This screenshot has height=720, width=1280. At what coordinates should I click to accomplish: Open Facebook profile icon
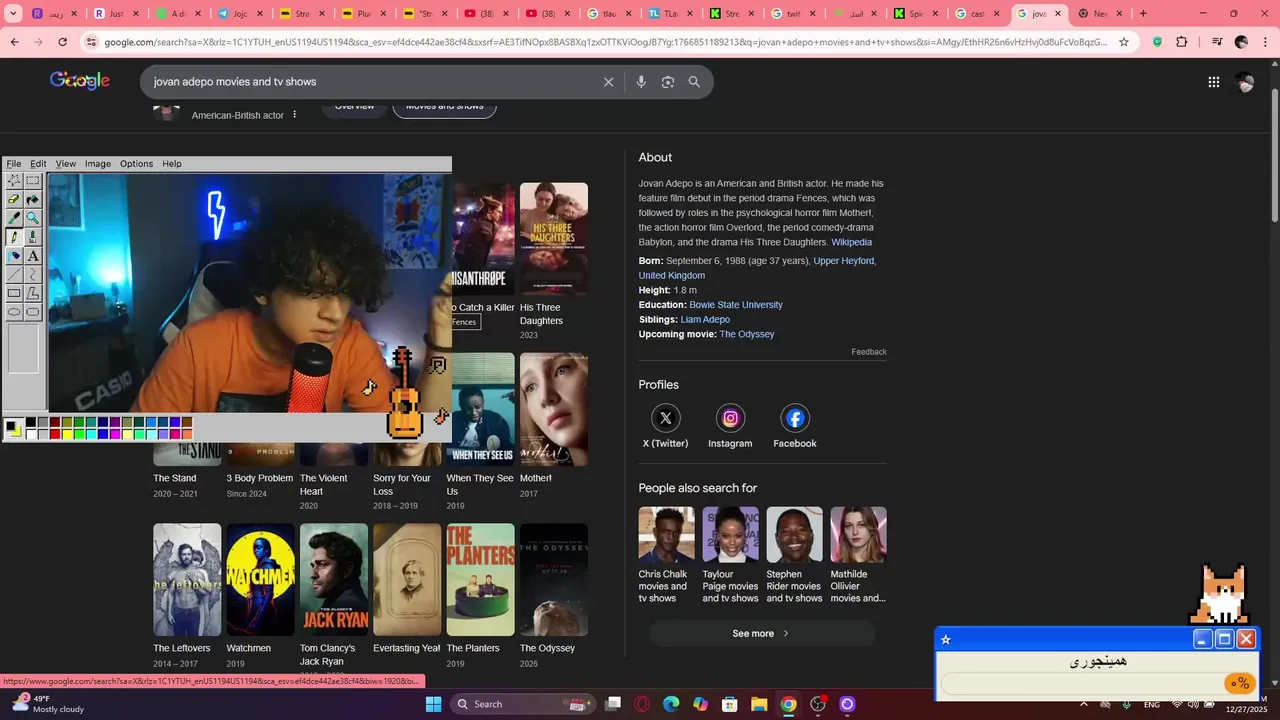coord(795,418)
